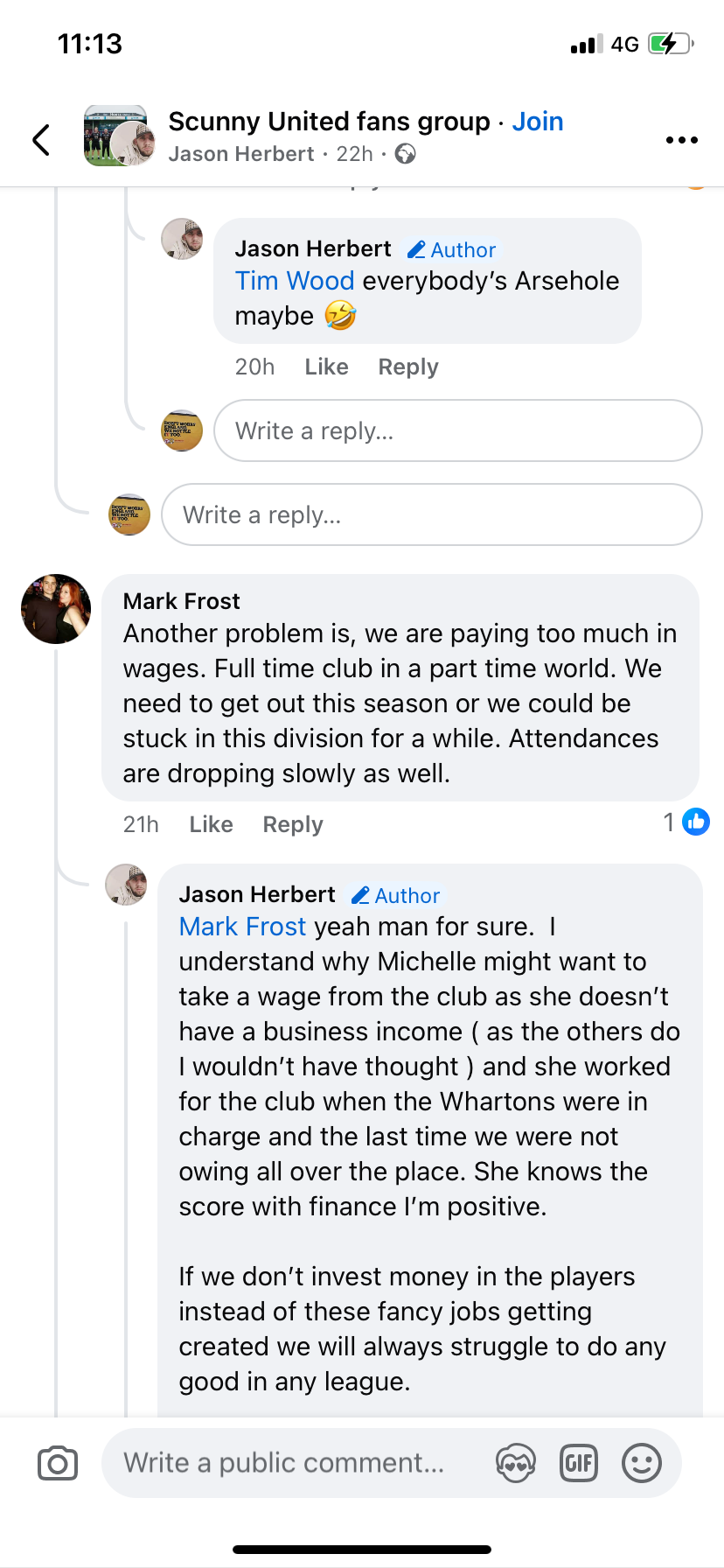Tap the nested Write a reply field beside Like row

457,430
